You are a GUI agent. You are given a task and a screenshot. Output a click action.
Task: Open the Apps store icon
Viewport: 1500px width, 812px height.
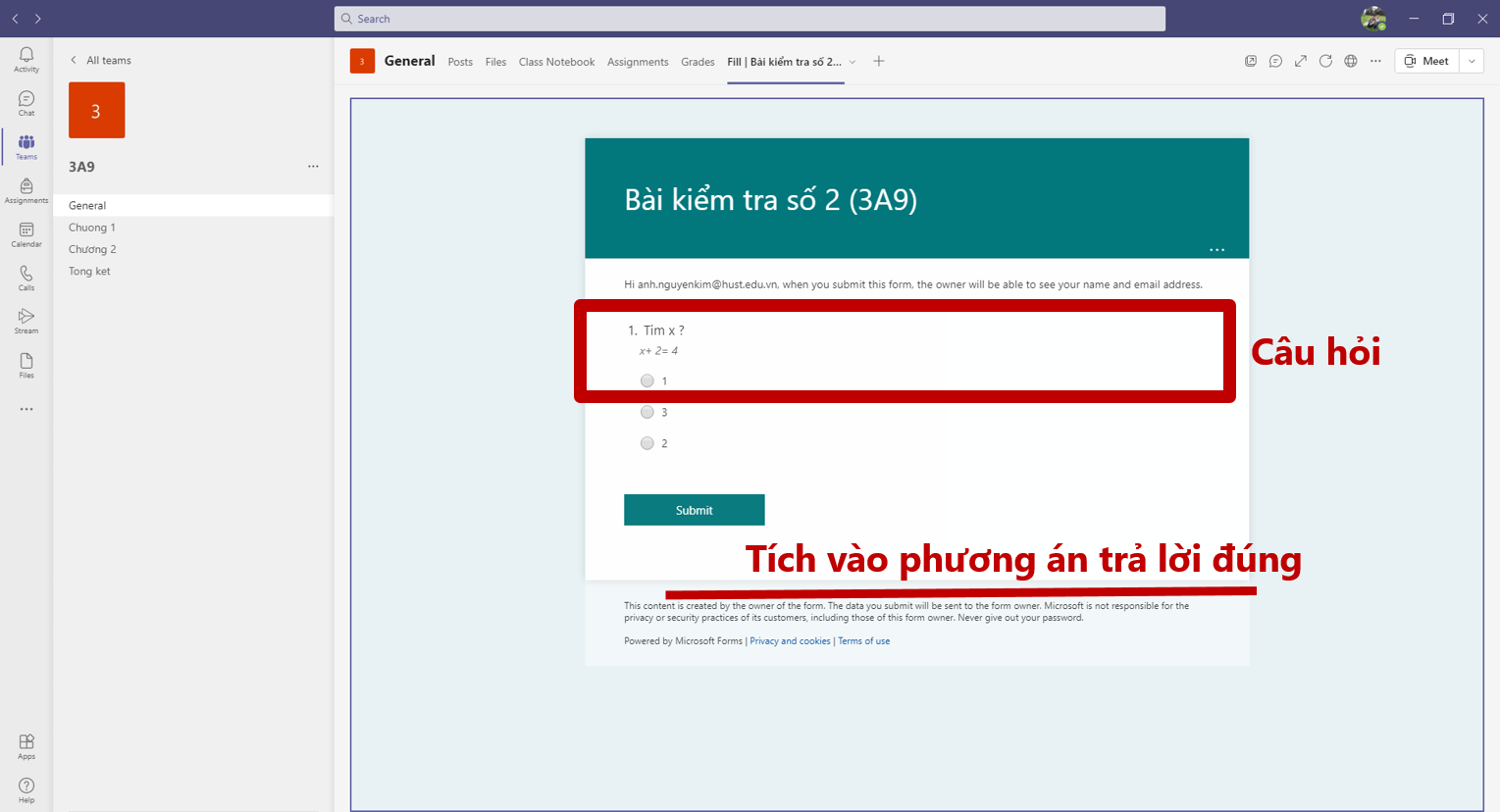point(26,746)
